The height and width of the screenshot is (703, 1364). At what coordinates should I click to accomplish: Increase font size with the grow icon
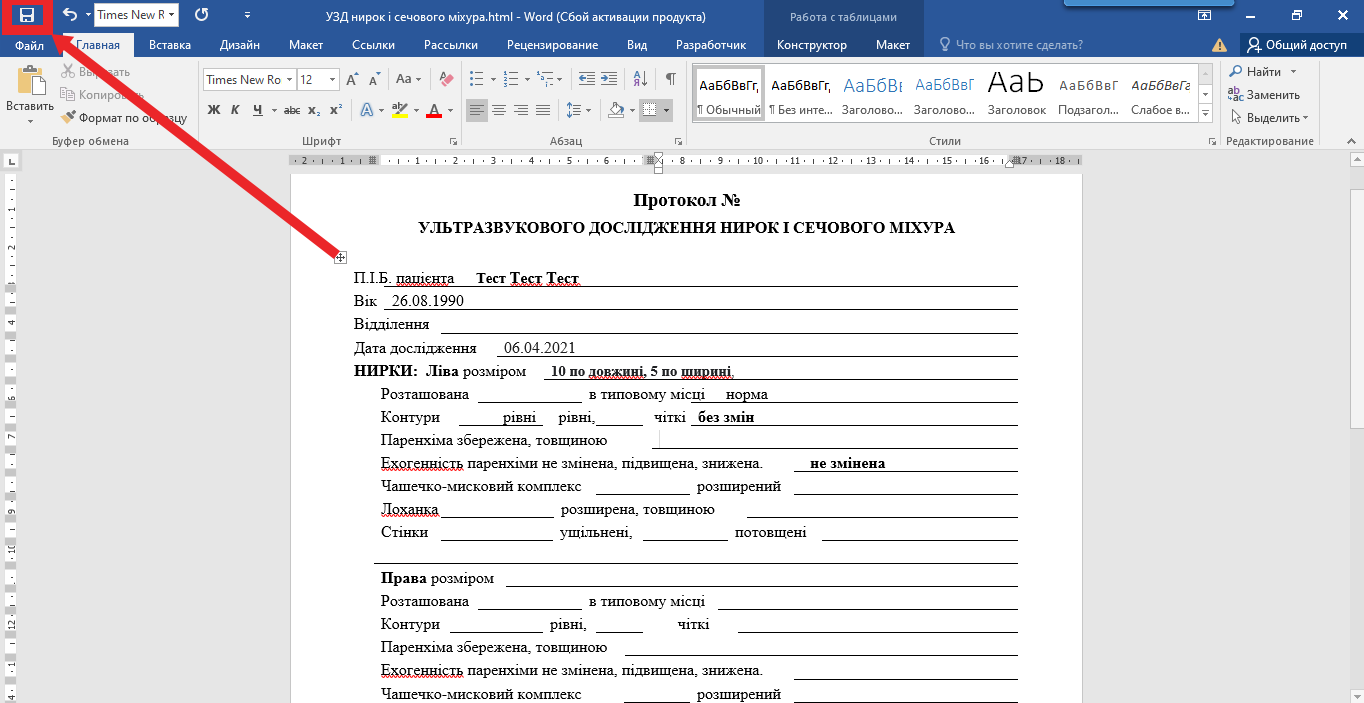tap(352, 80)
